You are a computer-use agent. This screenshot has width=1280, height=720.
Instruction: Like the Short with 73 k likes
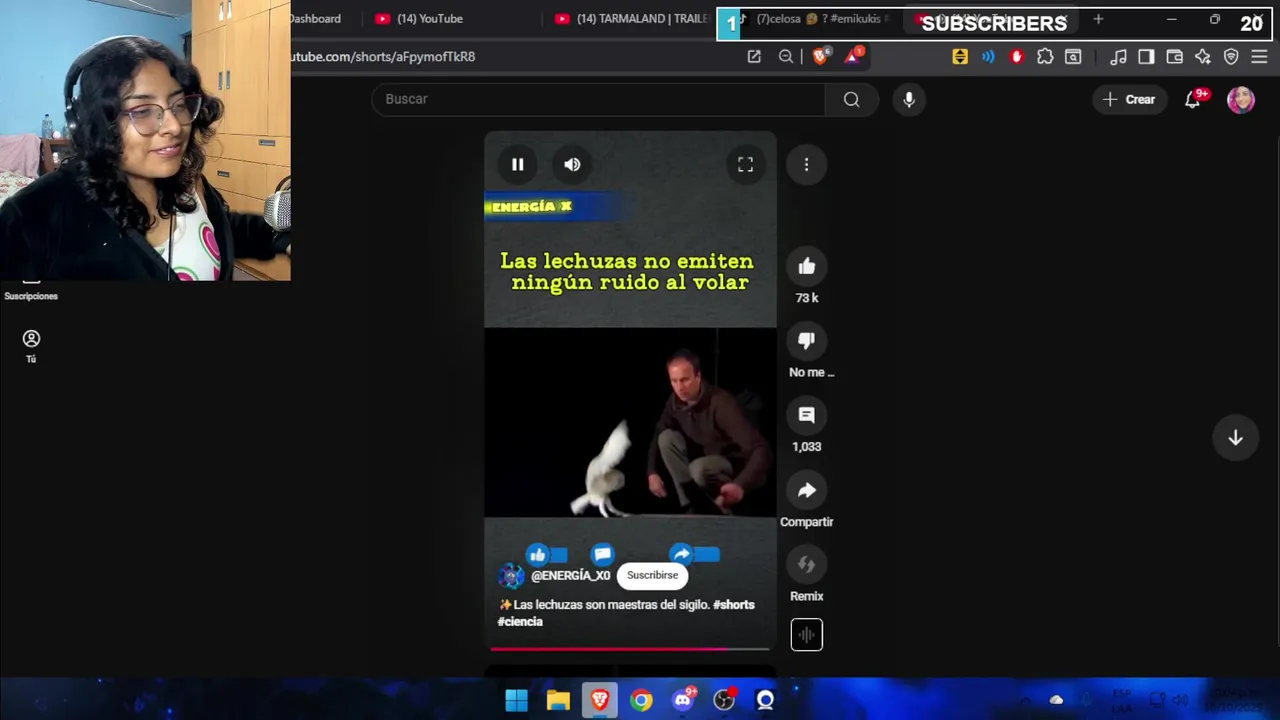click(807, 266)
